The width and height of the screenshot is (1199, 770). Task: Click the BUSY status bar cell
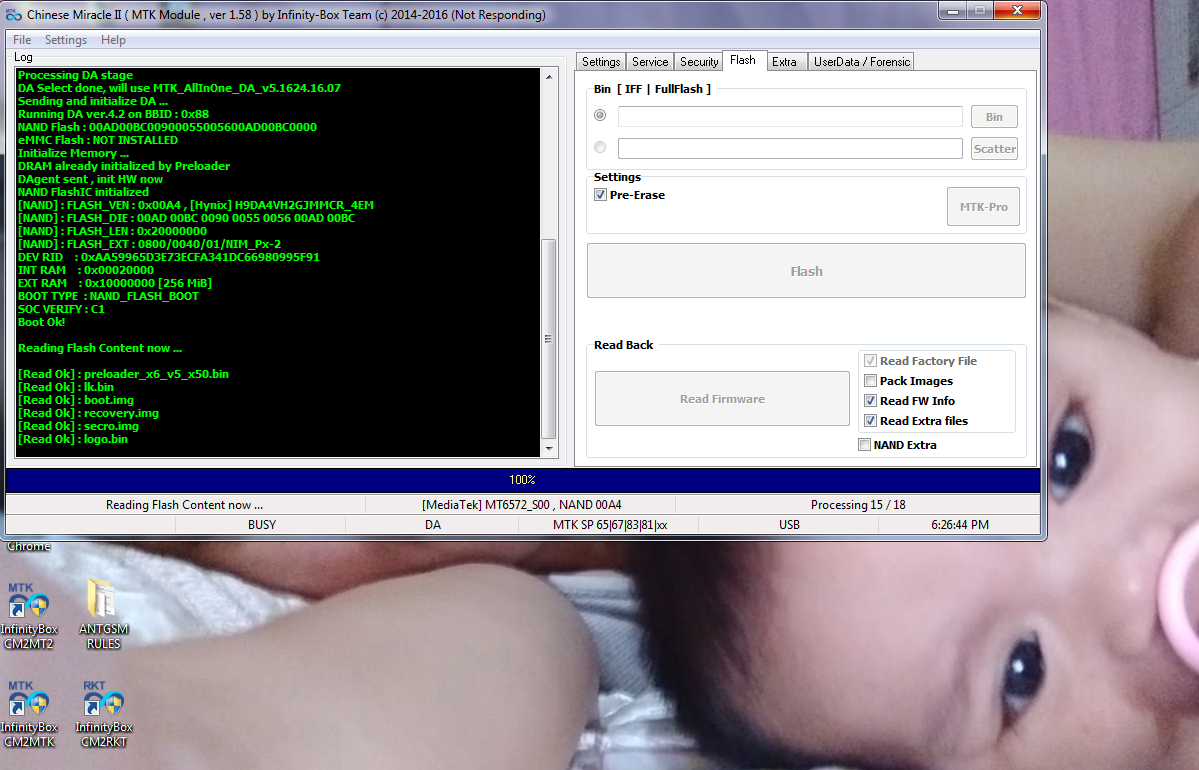click(x=262, y=525)
